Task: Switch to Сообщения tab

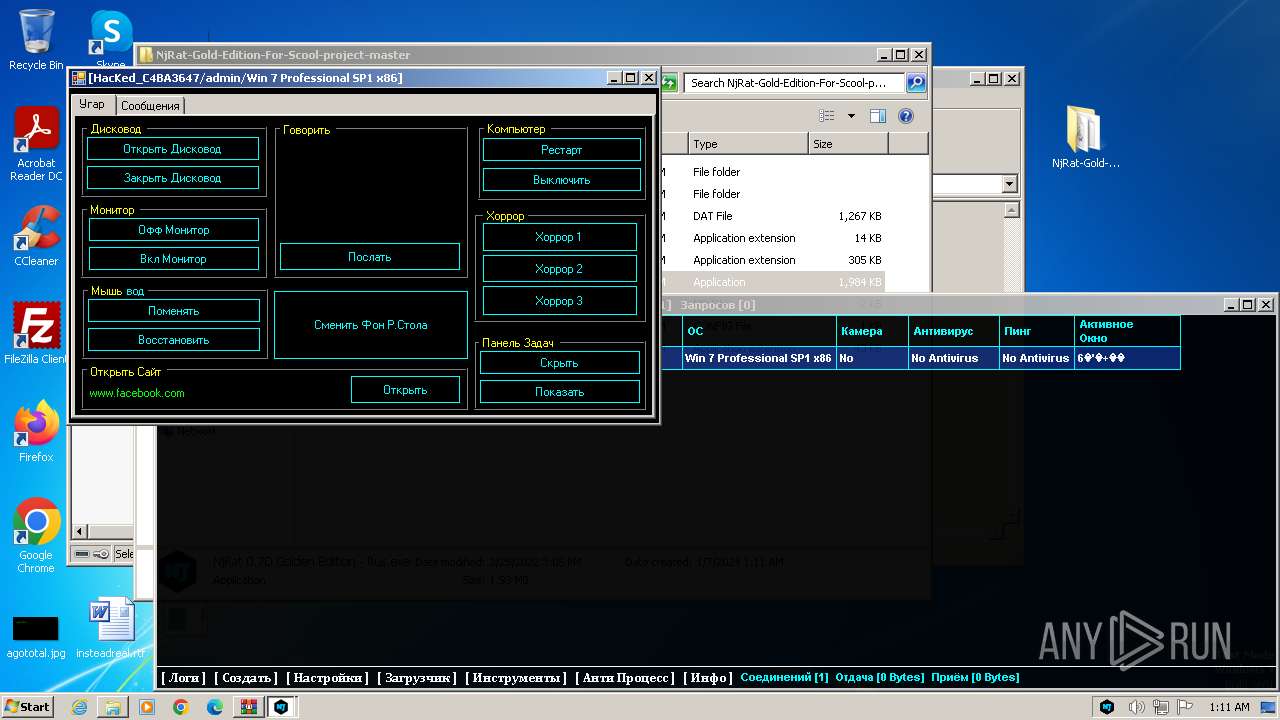Action: (x=150, y=105)
